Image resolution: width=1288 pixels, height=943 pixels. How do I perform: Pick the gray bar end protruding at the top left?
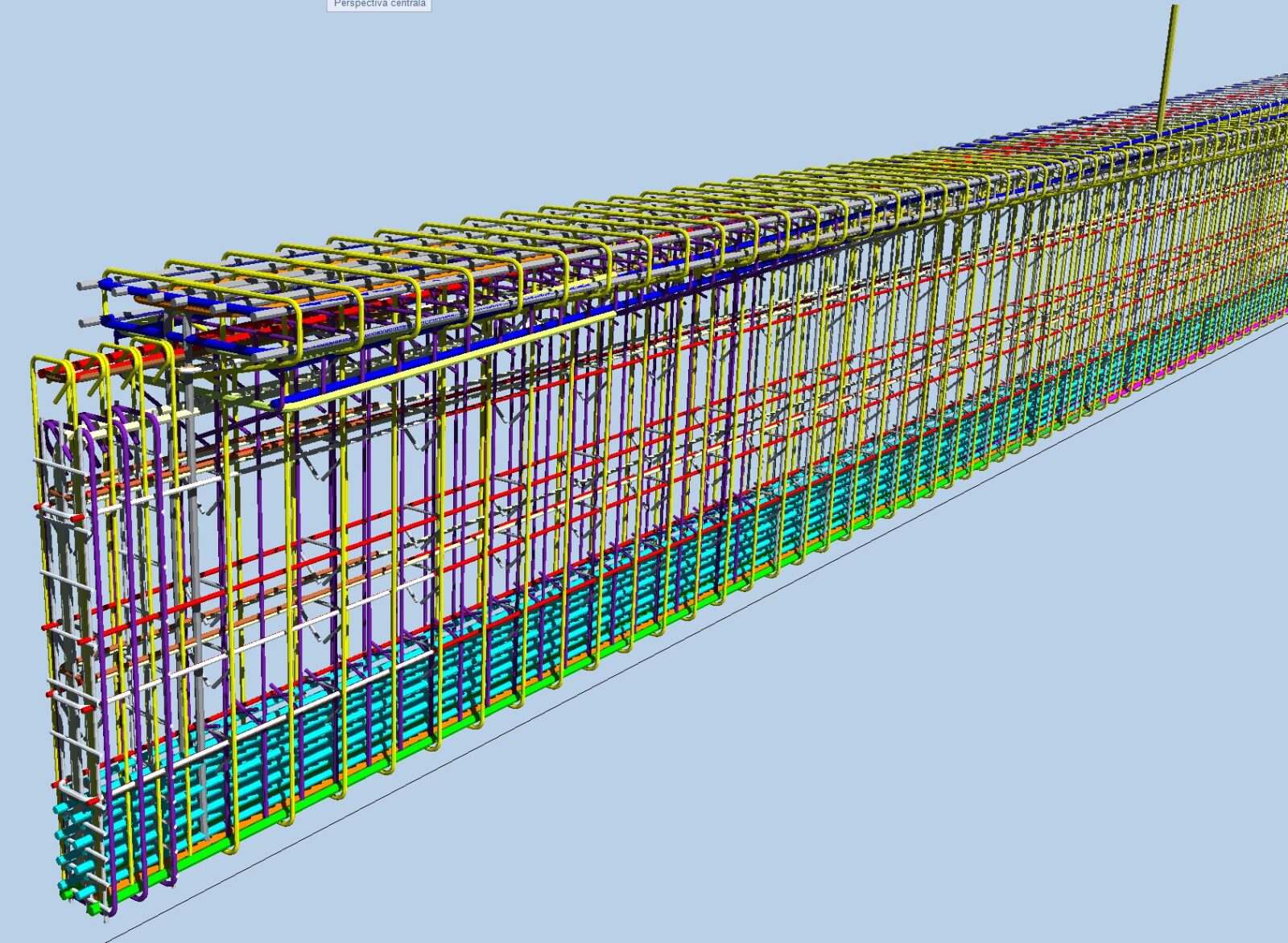83,286
